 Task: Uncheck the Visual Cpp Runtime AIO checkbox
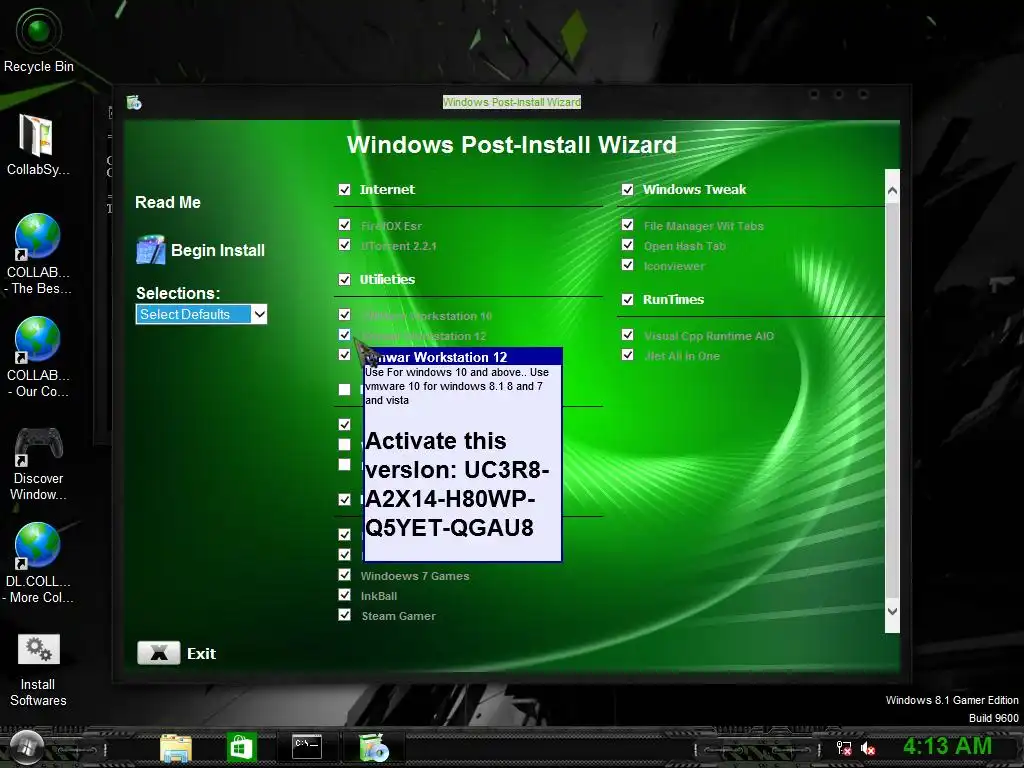(627, 335)
